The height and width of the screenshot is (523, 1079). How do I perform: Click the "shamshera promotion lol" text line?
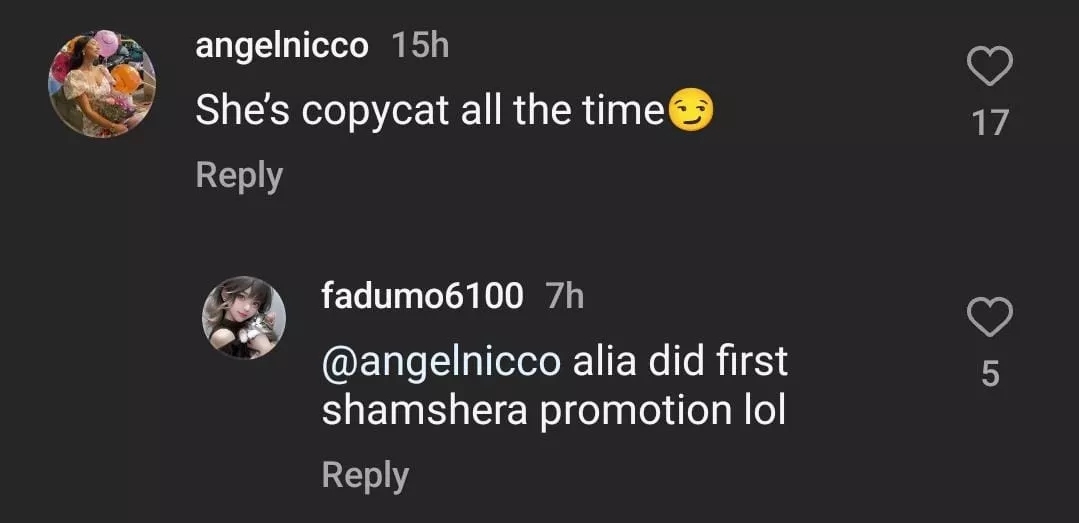click(553, 410)
